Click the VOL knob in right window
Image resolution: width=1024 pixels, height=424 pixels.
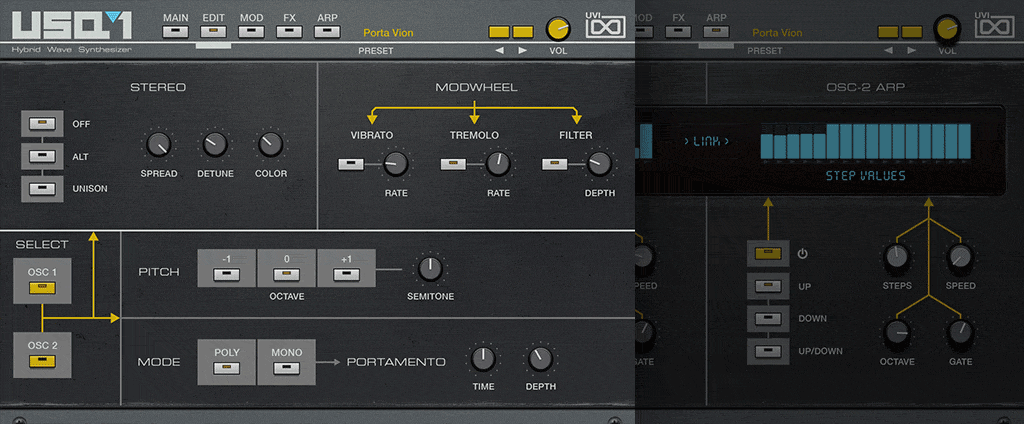coord(947,29)
